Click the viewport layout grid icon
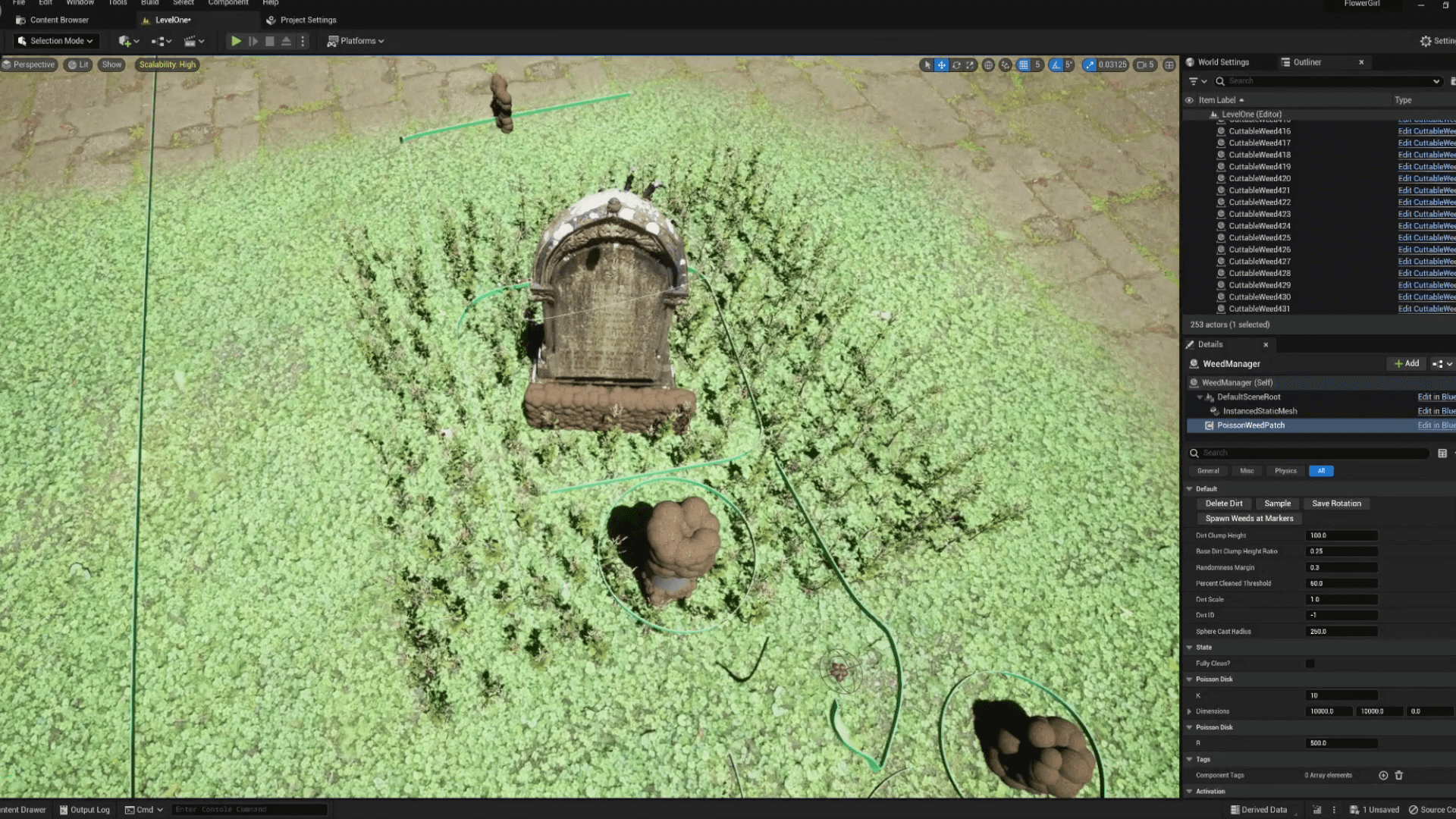The width and height of the screenshot is (1456, 819). [1169, 65]
